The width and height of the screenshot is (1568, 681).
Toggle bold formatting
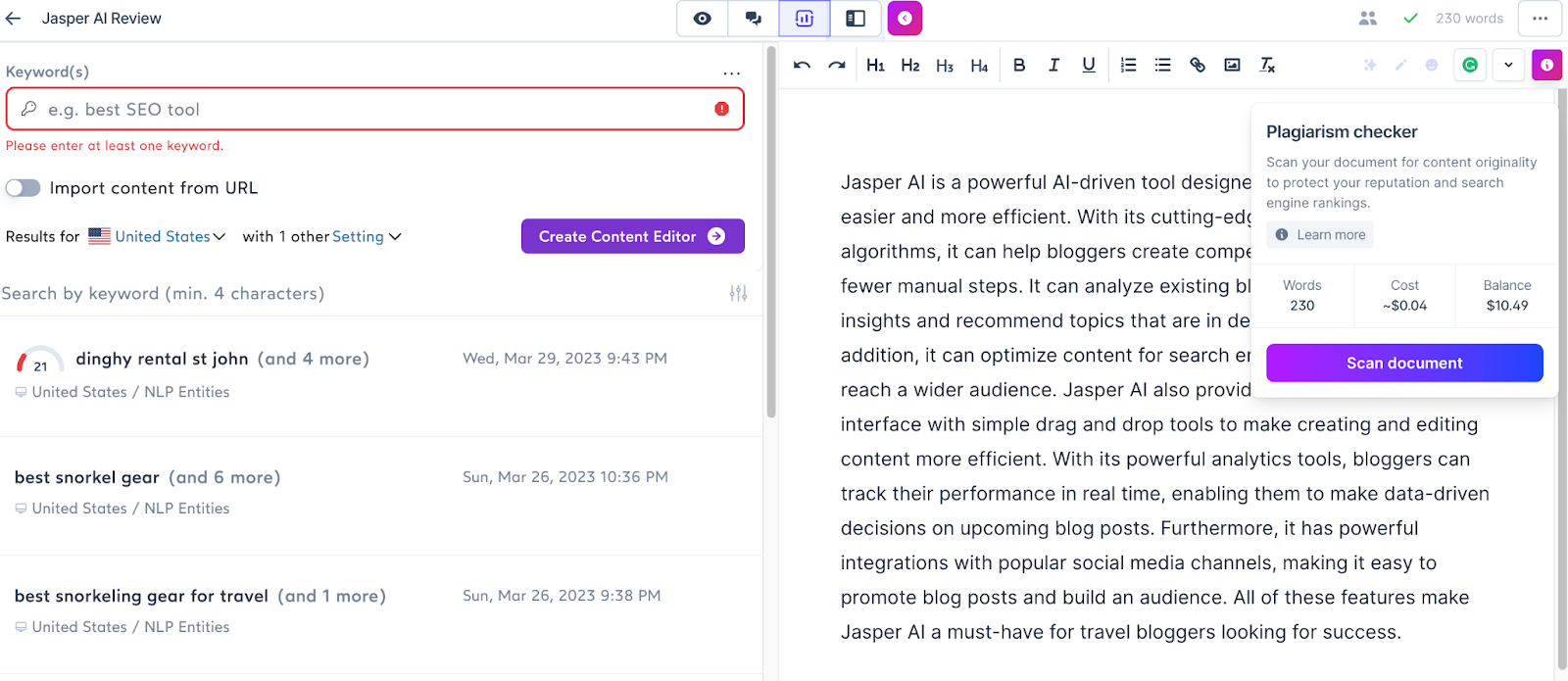pyautogui.click(x=1019, y=65)
